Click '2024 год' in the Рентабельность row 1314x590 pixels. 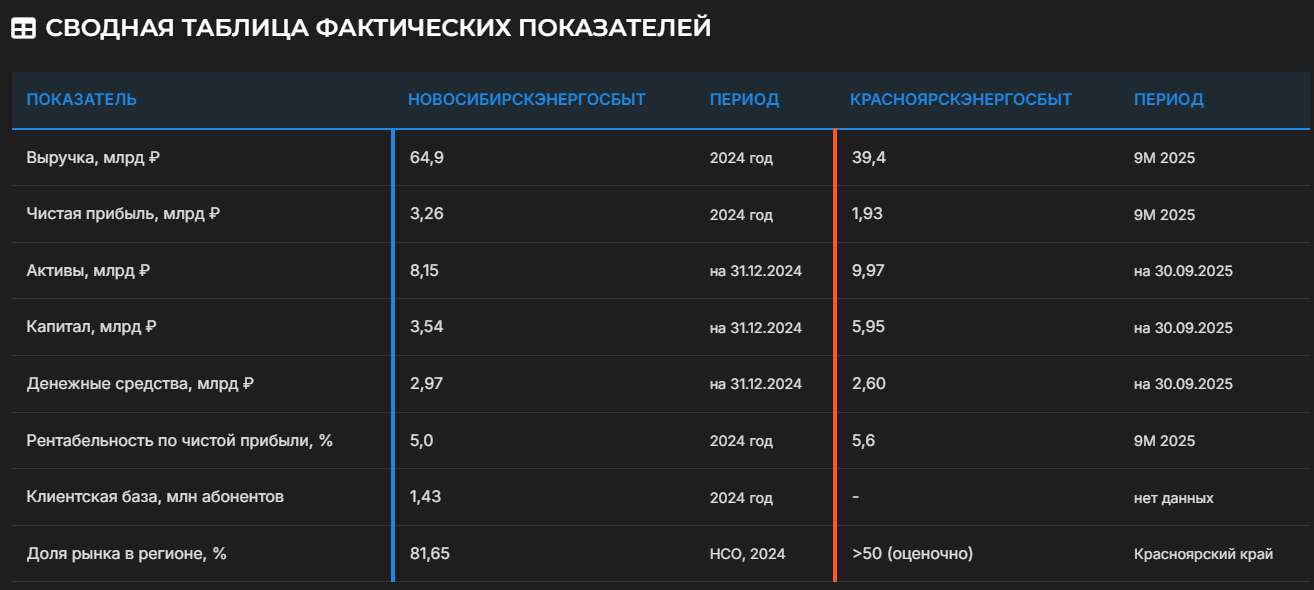coord(742,442)
